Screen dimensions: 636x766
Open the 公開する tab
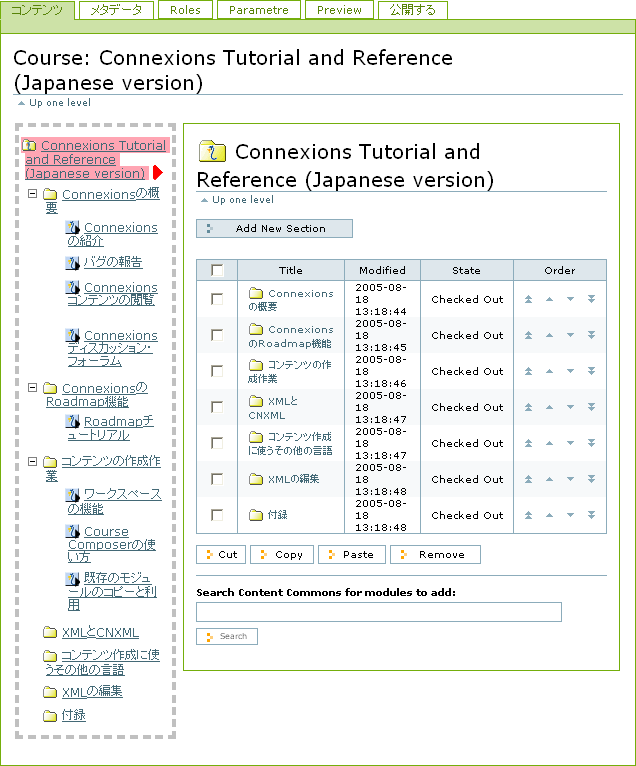413,10
